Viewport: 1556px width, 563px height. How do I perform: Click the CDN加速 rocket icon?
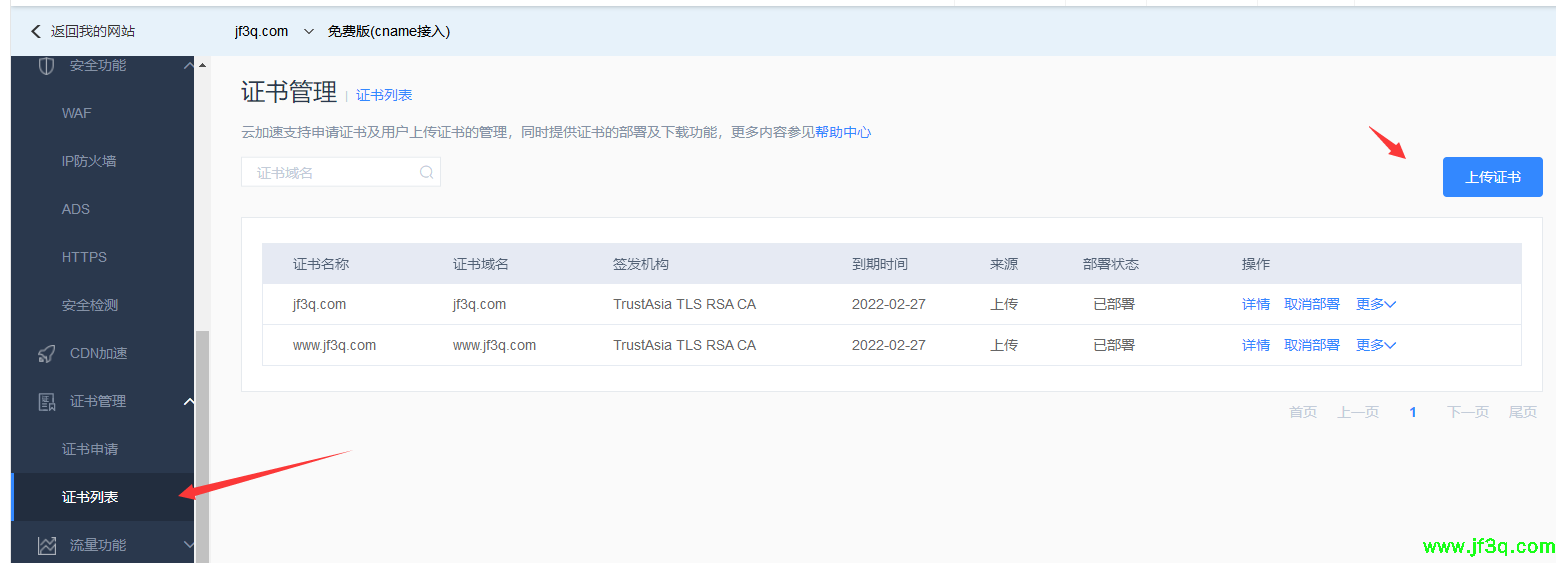click(46, 353)
